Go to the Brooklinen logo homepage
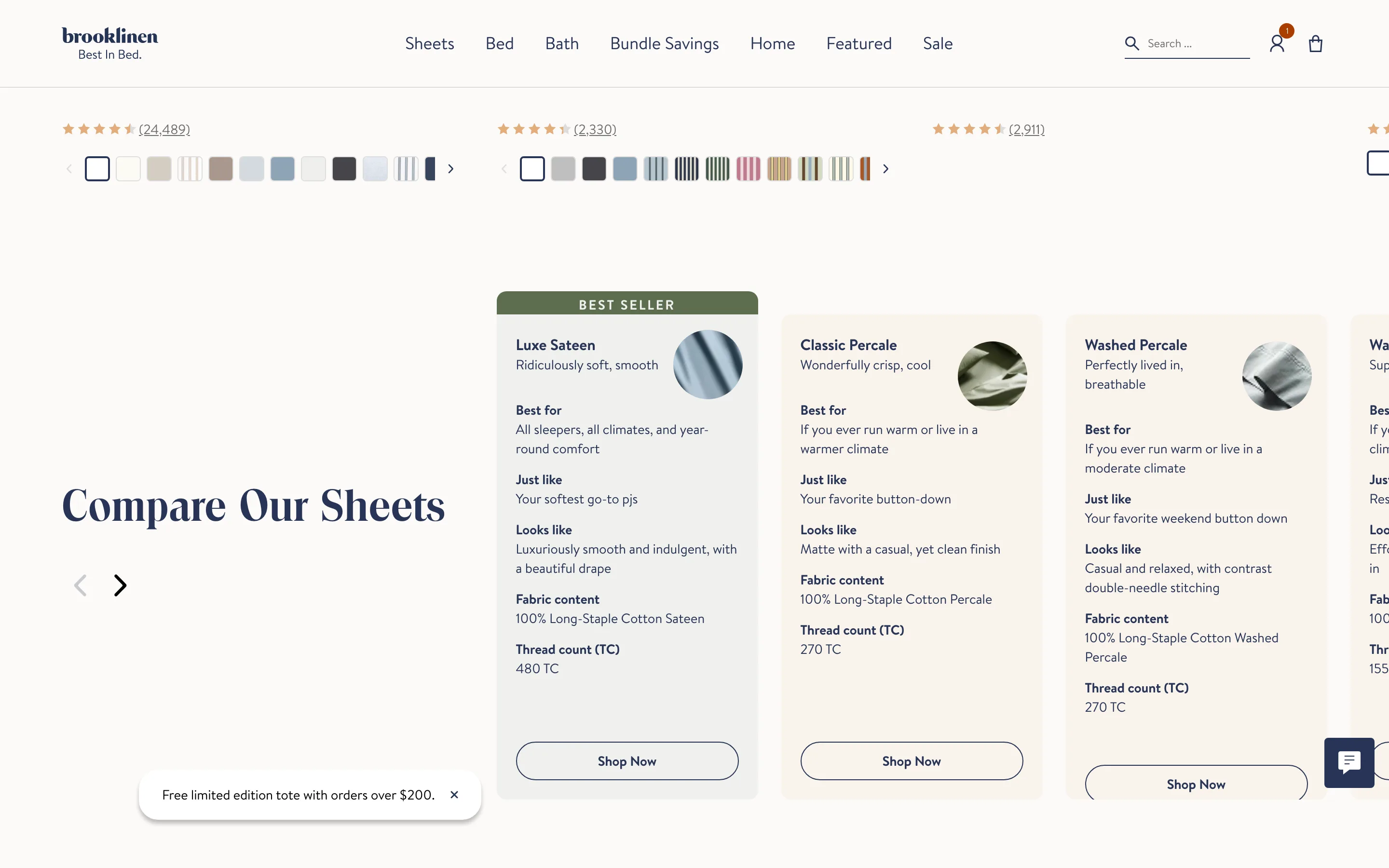This screenshot has height=868, width=1389. (109, 43)
